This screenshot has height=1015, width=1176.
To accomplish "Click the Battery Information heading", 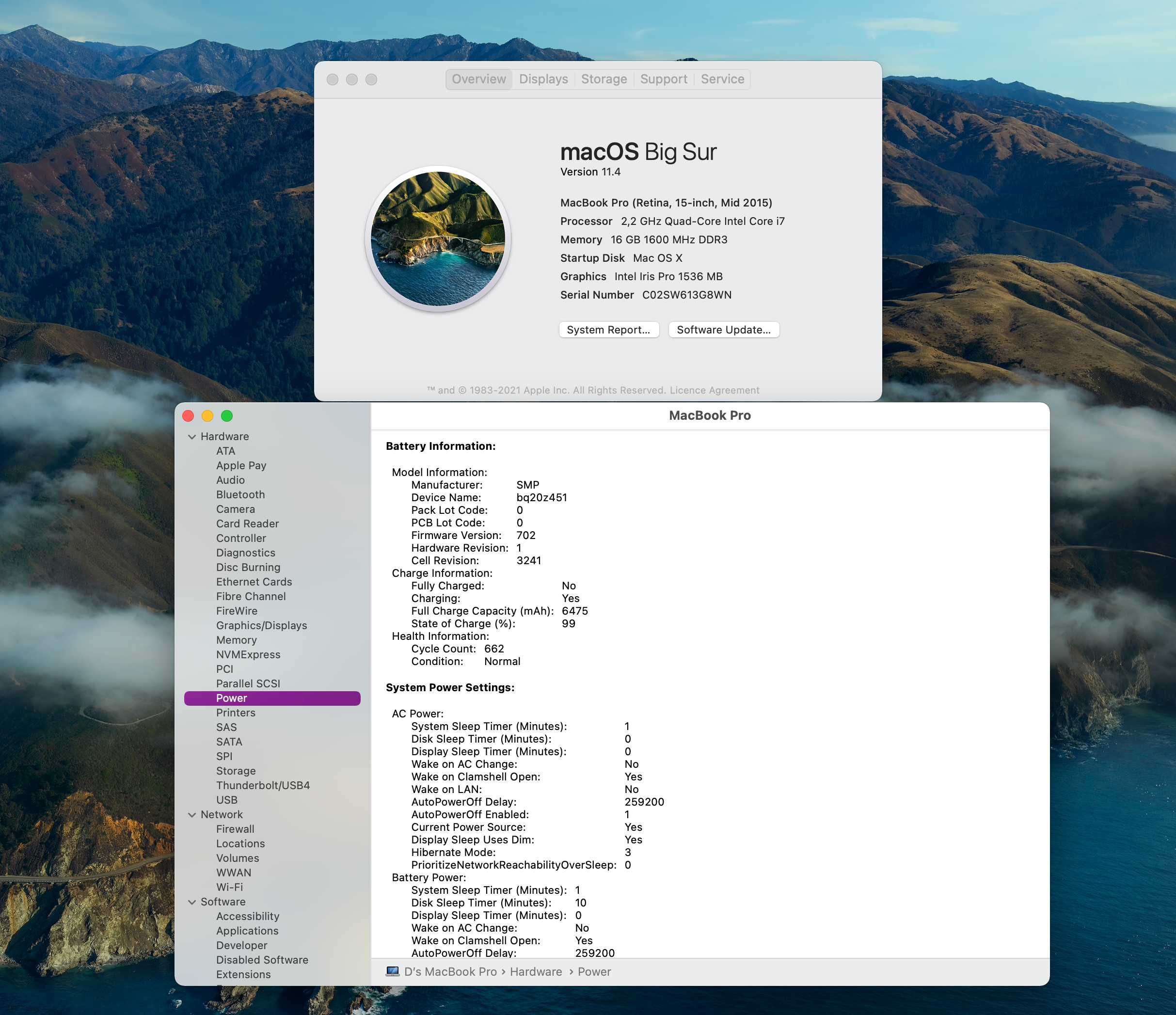I will (x=441, y=446).
